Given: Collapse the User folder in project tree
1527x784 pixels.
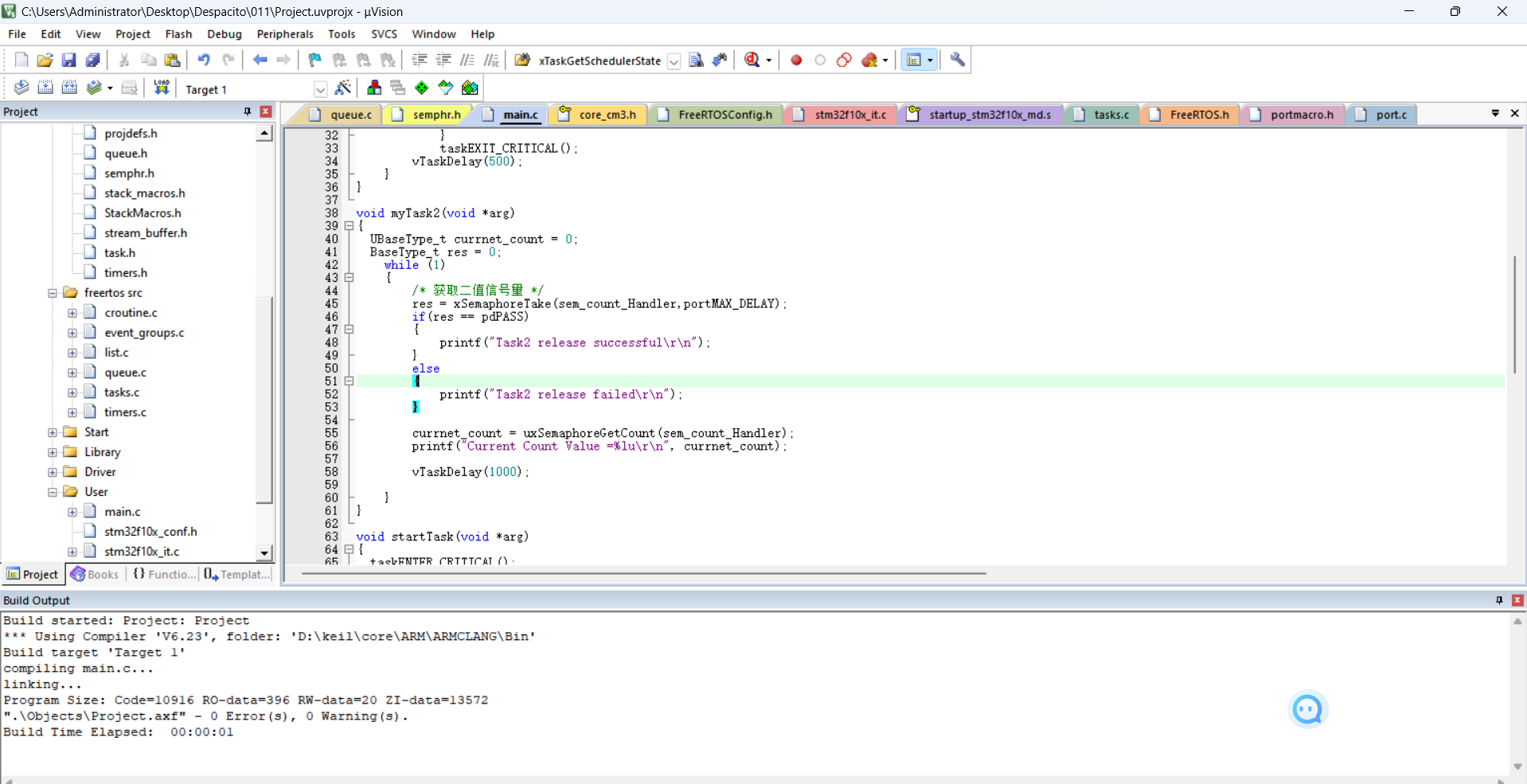Looking at the screenshot, I should (x=53, y=492).
